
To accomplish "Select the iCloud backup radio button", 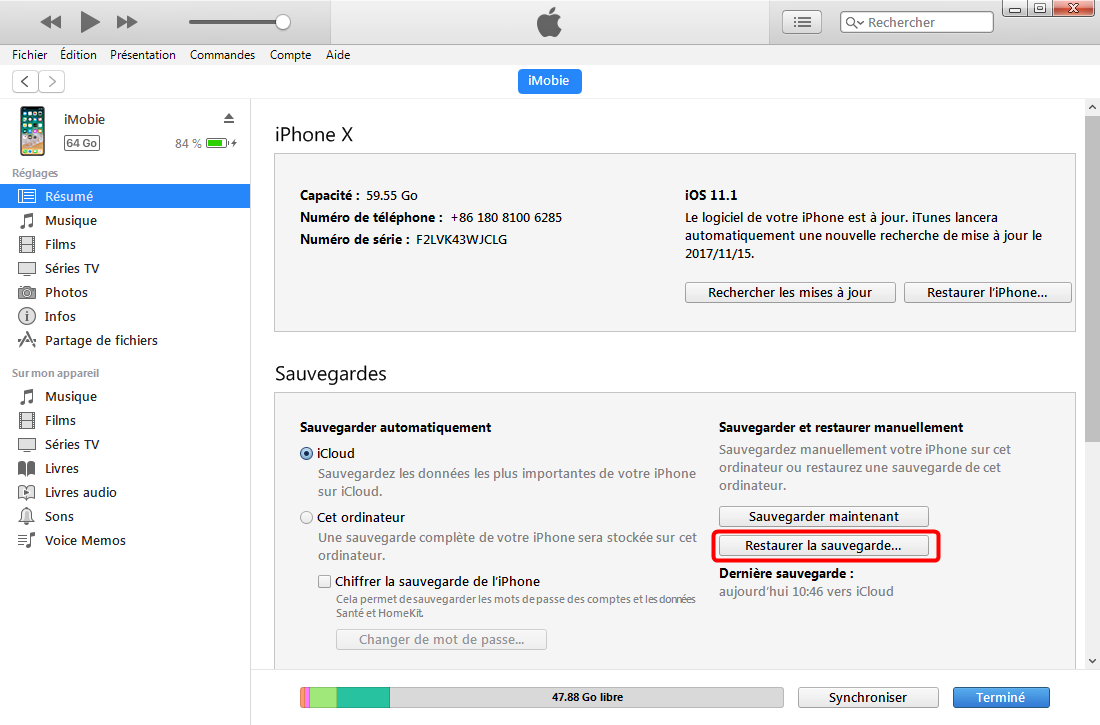I will point(307,453).
